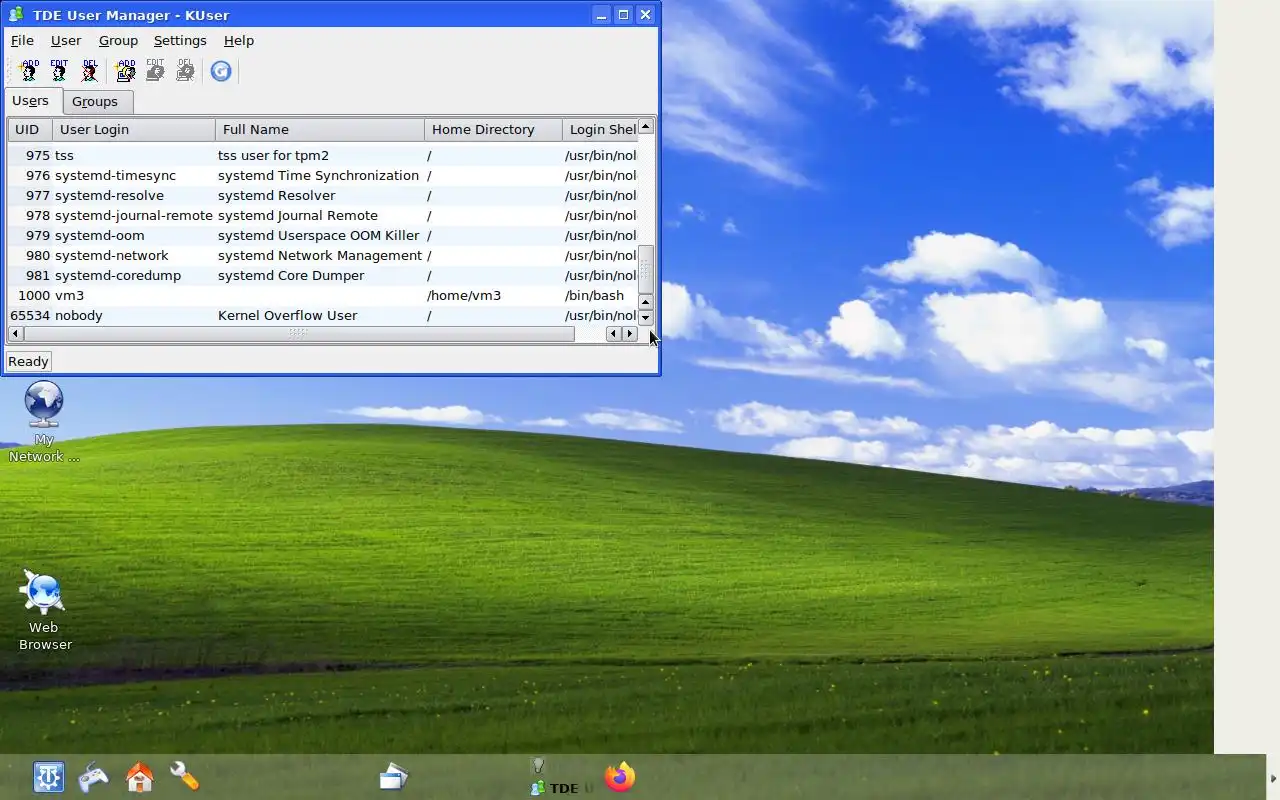Click the 'Kernel Overflow User' full name cell
This screenshot has width=1280, height=800.
point(288,316)
